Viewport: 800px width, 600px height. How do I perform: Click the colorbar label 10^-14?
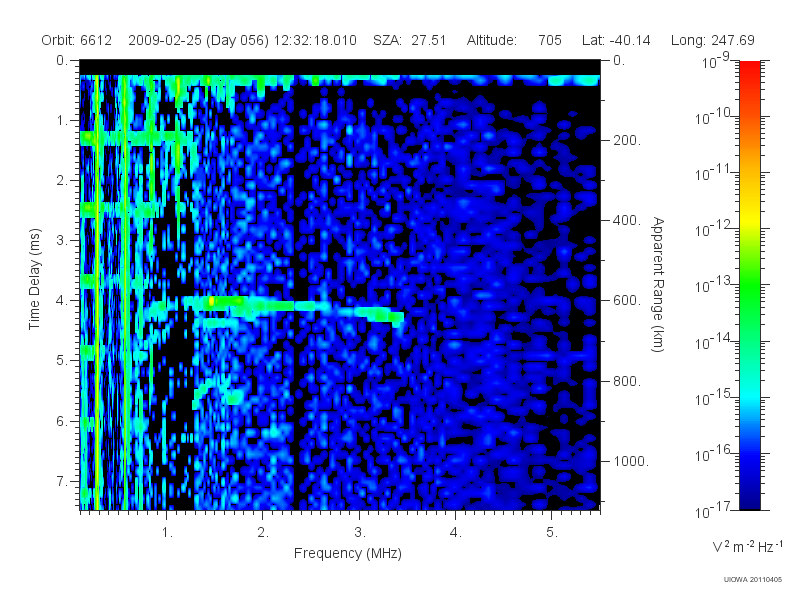point(714,341)
